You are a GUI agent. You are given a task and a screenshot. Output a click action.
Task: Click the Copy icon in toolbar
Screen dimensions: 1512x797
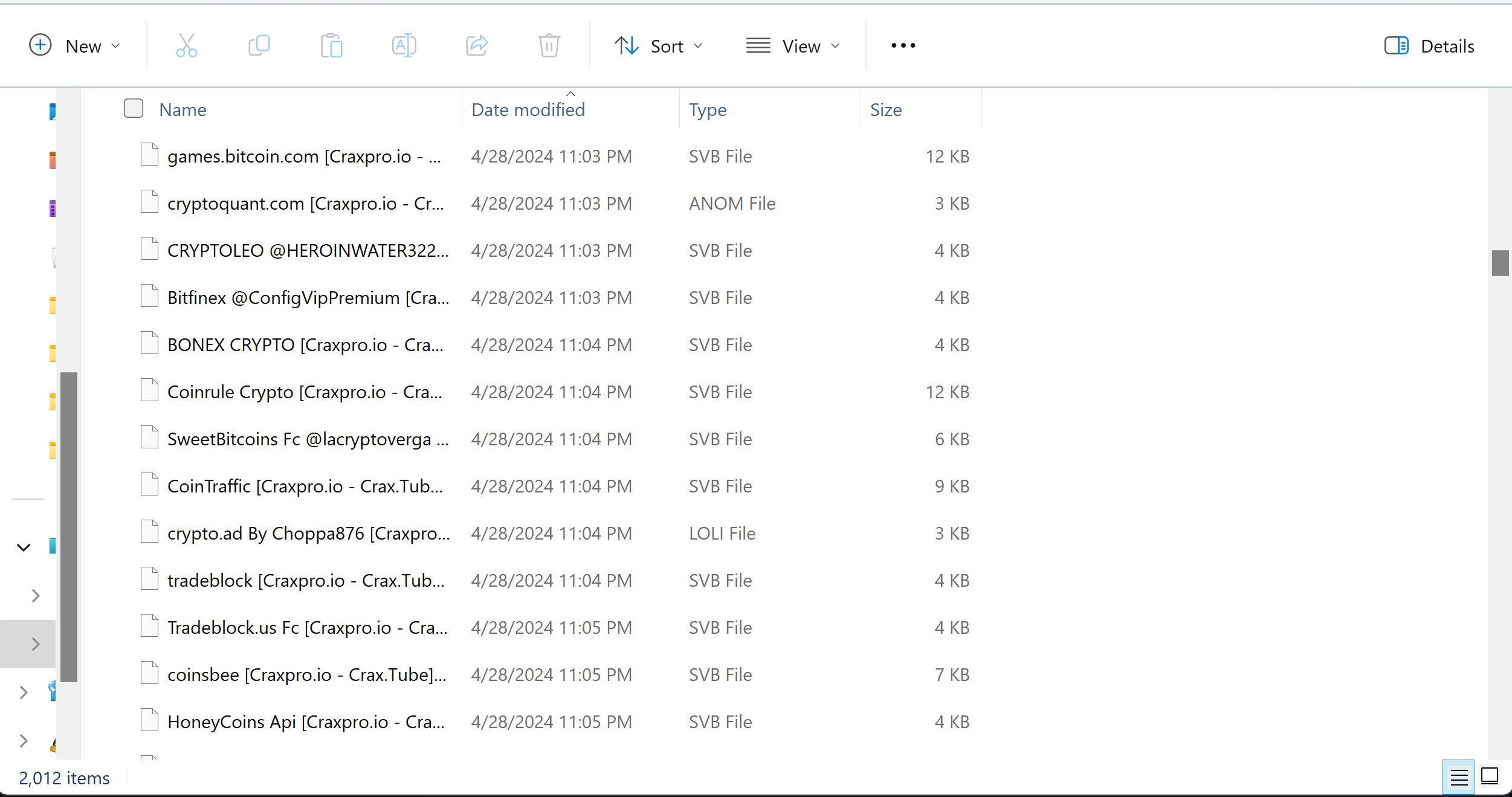coord(259,46)
